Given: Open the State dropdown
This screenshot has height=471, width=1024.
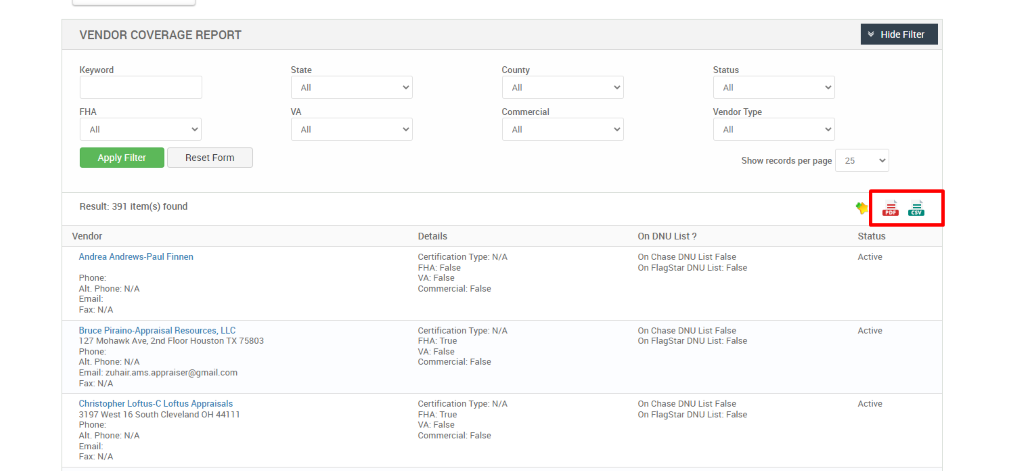Looking at the screenshot, I should pyautogui.click(x=351, y=88).
